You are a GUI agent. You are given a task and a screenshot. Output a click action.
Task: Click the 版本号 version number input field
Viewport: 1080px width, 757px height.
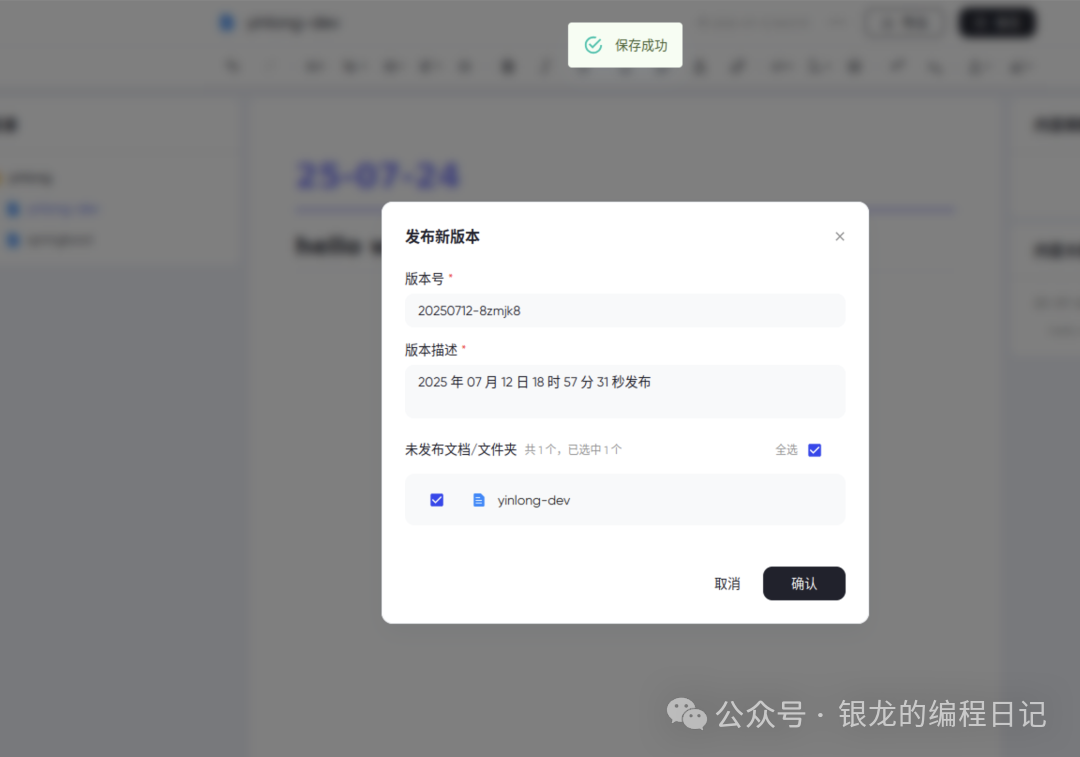pos(624,310)
